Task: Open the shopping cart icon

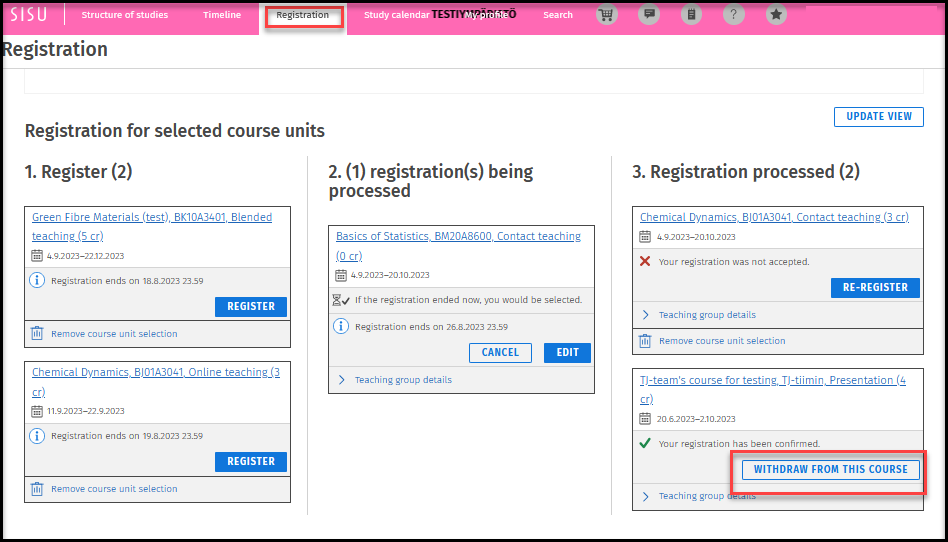Action: (x=606, y=15)
